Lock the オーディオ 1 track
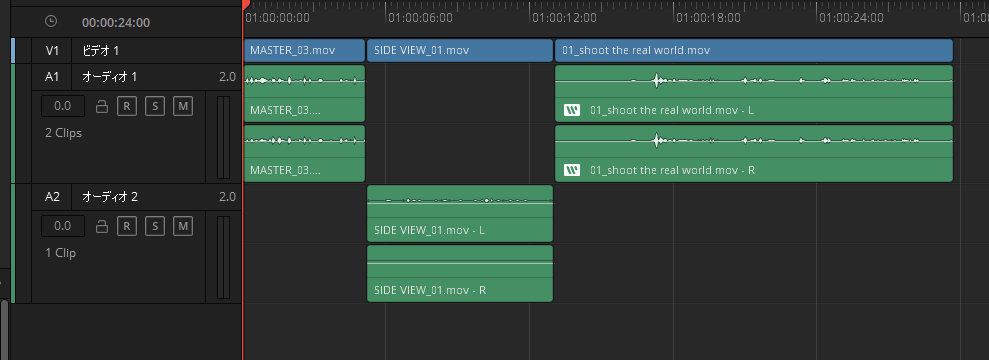The image size is (989, 360). 102,107
